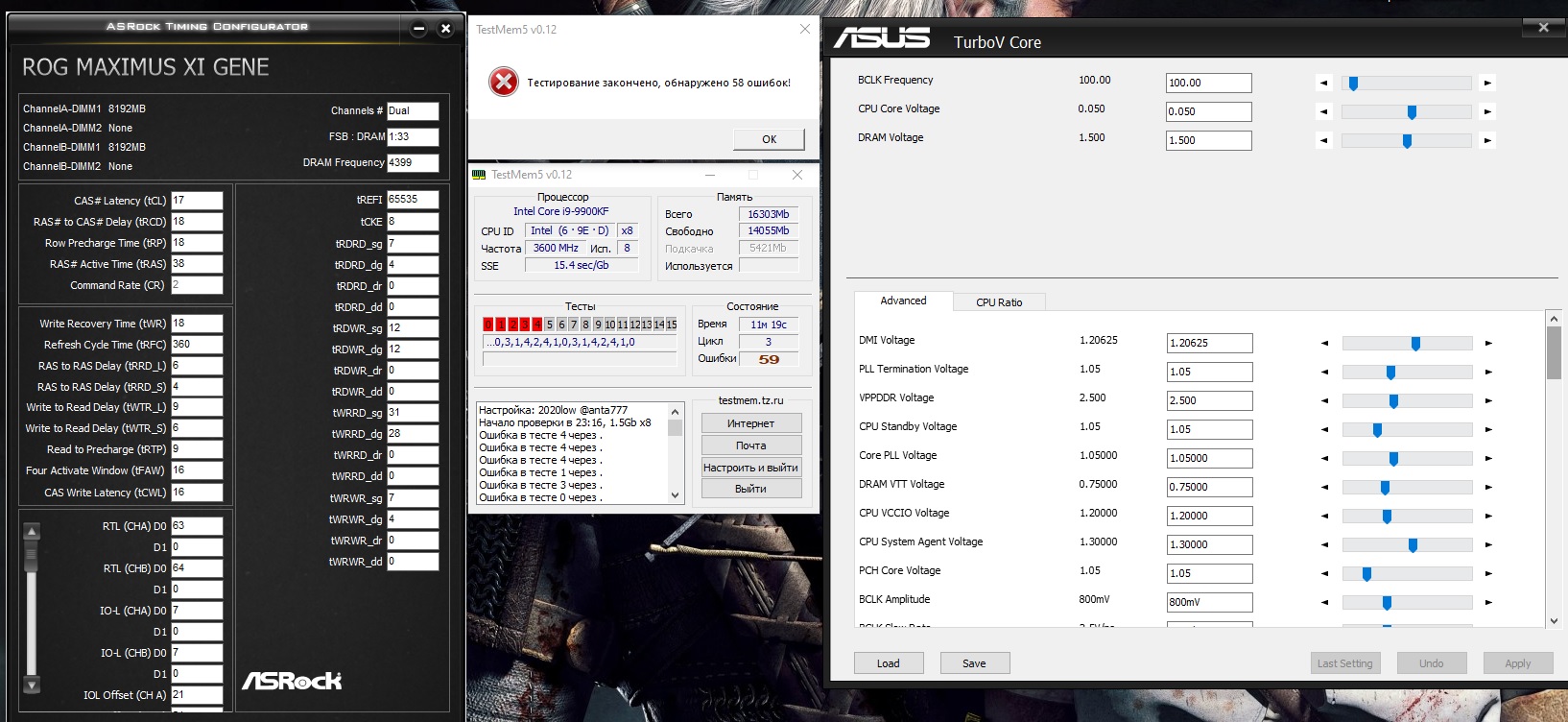Screen dimensions: 1568x722
Task: Raise PLL Termination Voltage via right arrow
Action: [x=1488, y=372]
